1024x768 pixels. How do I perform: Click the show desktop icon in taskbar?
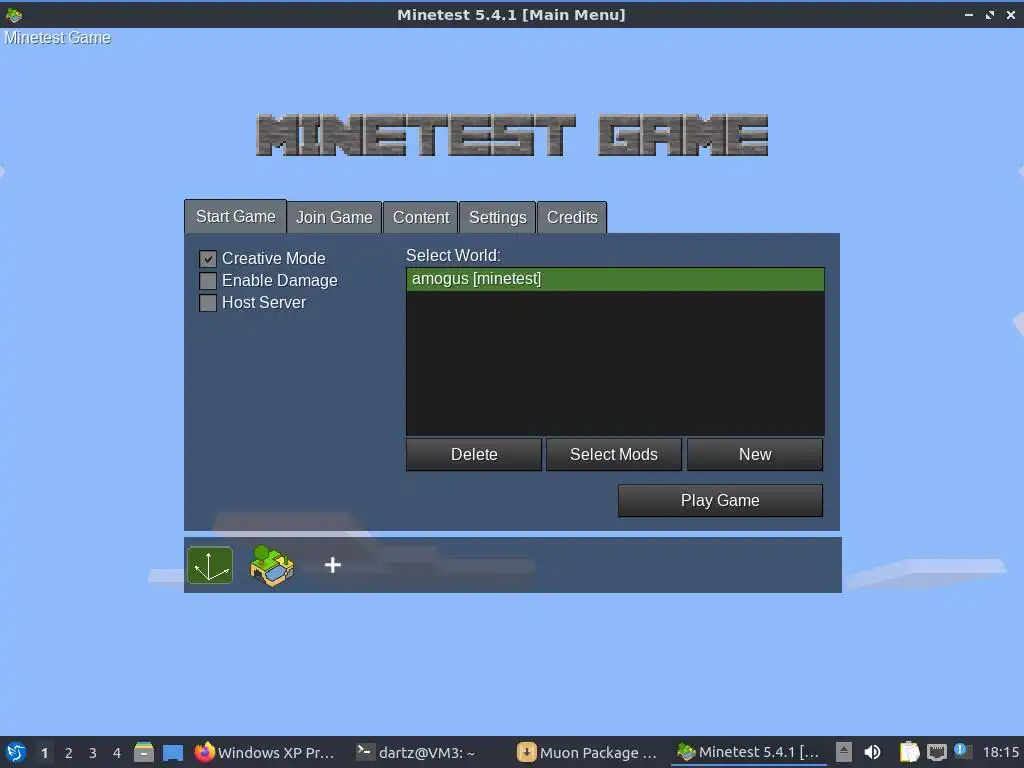coord(172,752)
